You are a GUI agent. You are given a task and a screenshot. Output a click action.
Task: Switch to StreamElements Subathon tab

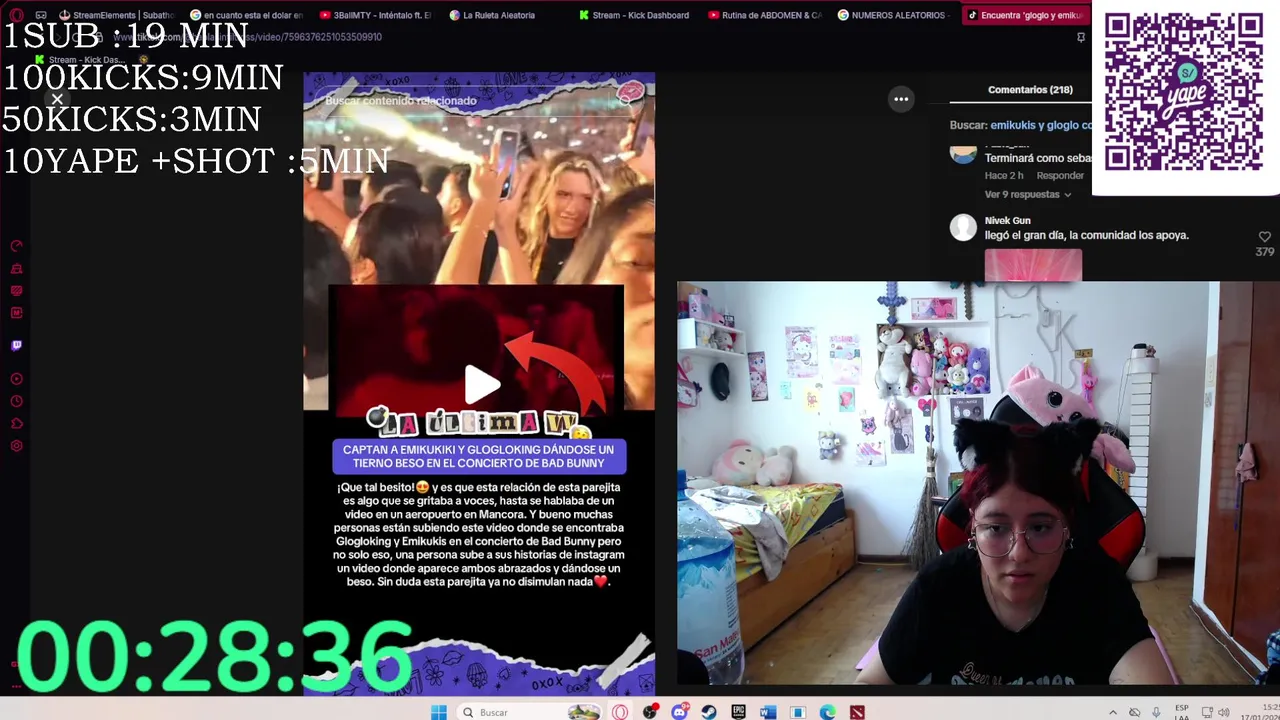tap(116, 15)
